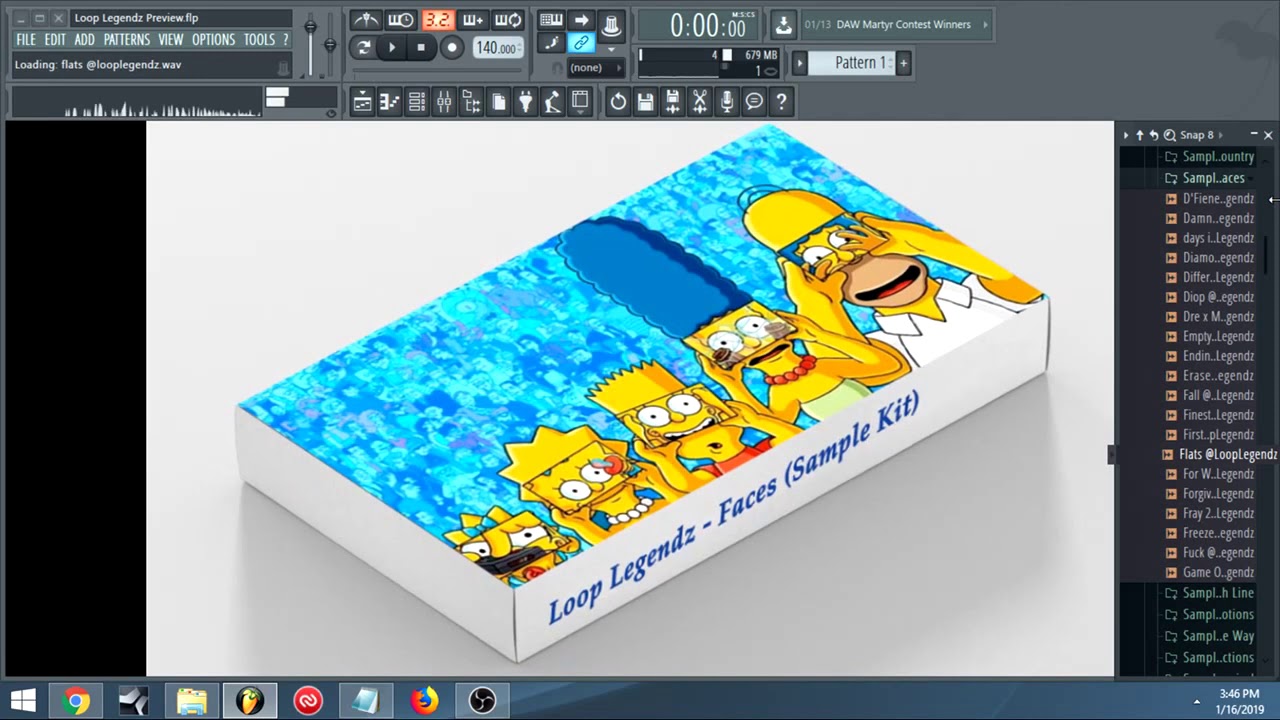Toggle the metronome
This screenshot has height=720, width=1280.
pyautogui.click(x=366, y=20)
